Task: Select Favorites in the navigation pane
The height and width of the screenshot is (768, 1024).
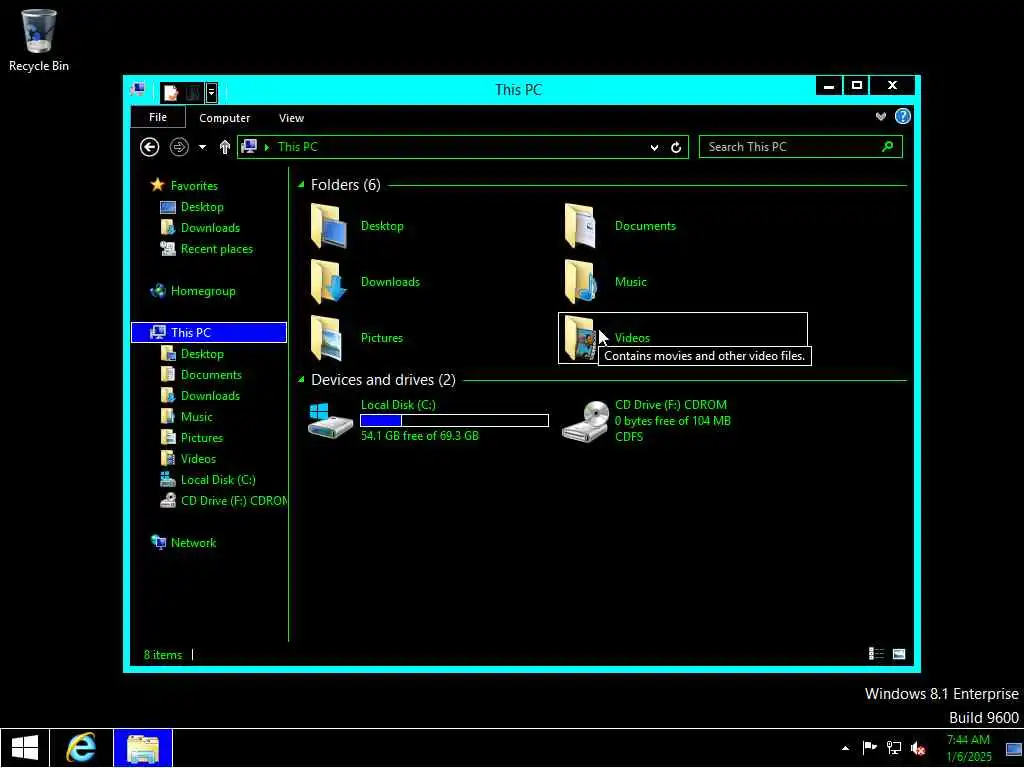Action: (194, 185)
